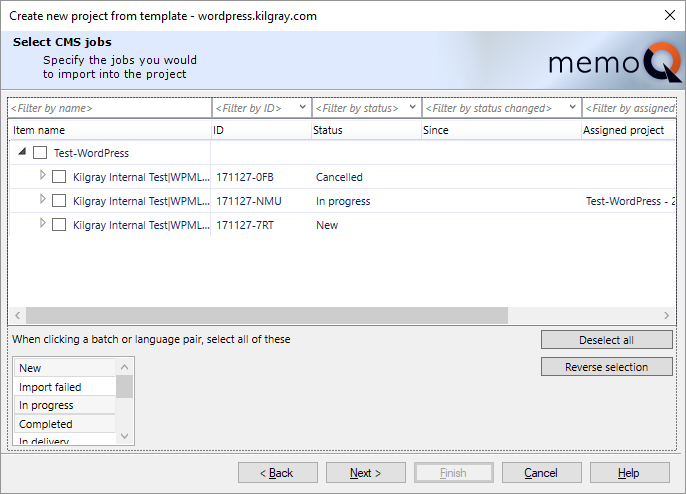
Task: Select the Test-WordPress tree item name
Action: tap(91, 153)
